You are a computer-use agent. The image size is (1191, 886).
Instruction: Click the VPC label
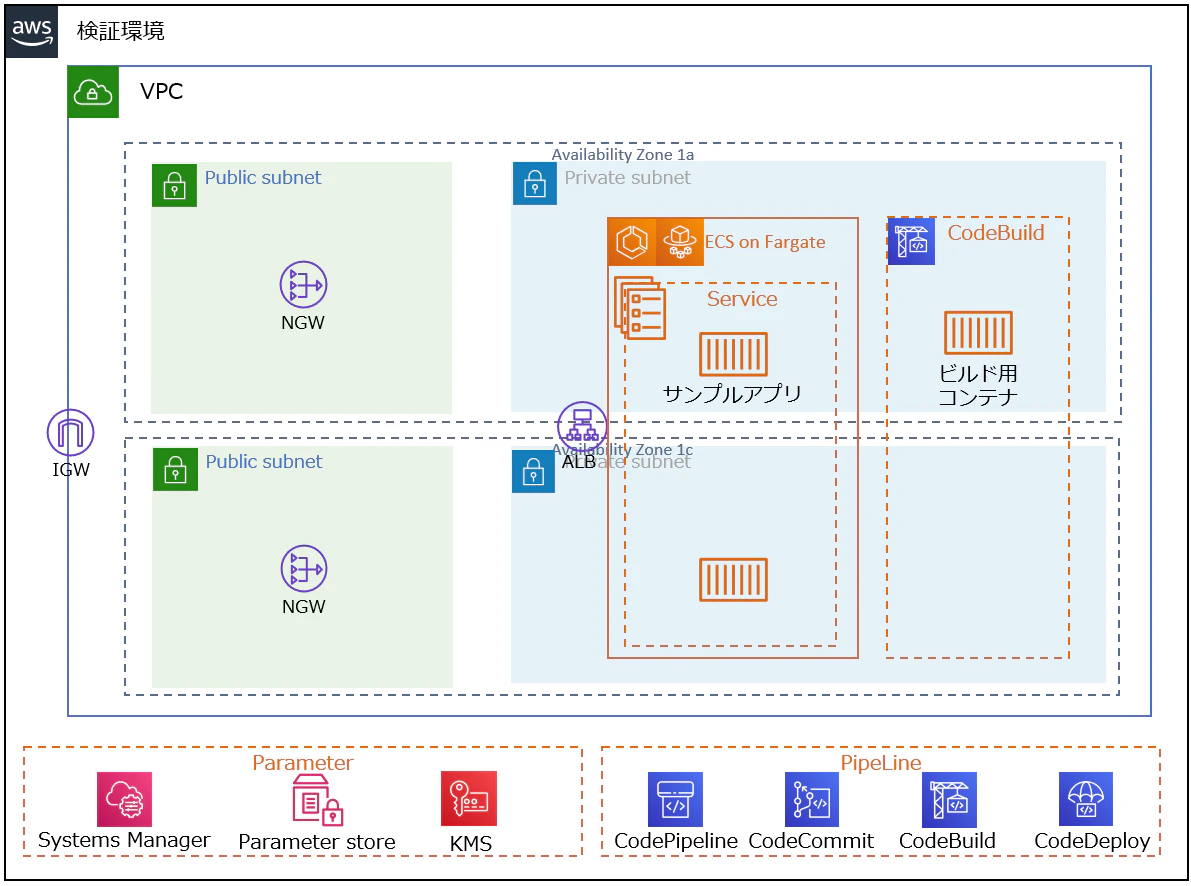tap(162, 91)
